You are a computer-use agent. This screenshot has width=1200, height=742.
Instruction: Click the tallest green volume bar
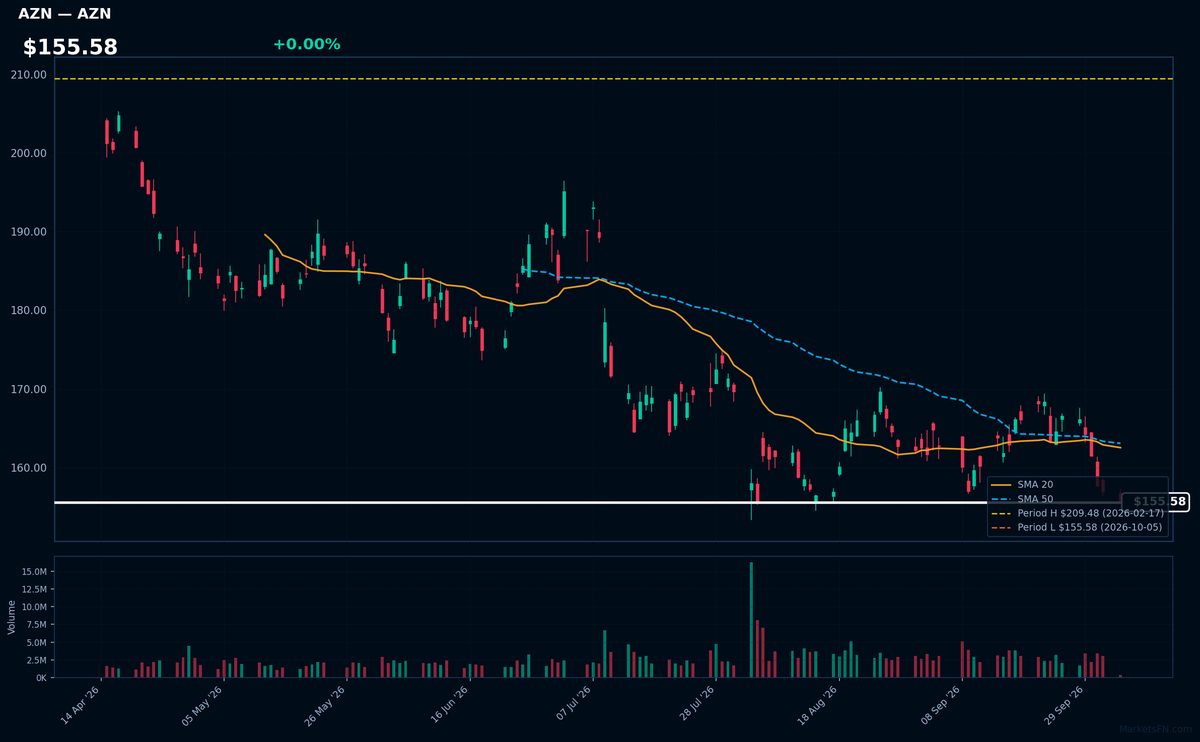click(751, 620)
